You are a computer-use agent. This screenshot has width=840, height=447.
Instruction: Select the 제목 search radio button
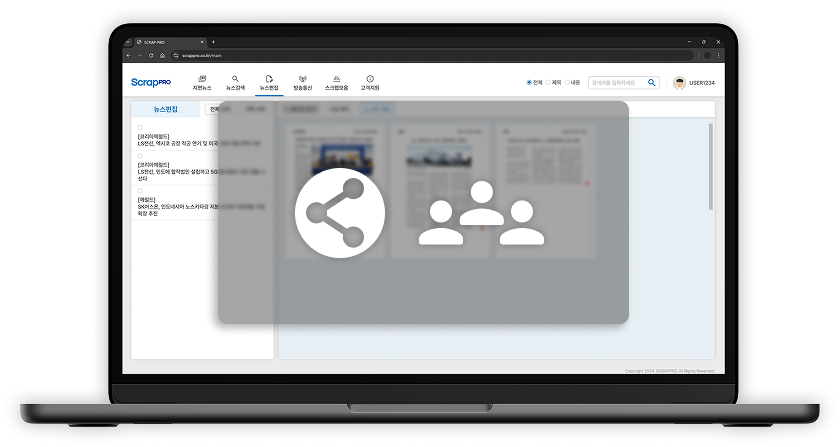[x=548, y=83]
